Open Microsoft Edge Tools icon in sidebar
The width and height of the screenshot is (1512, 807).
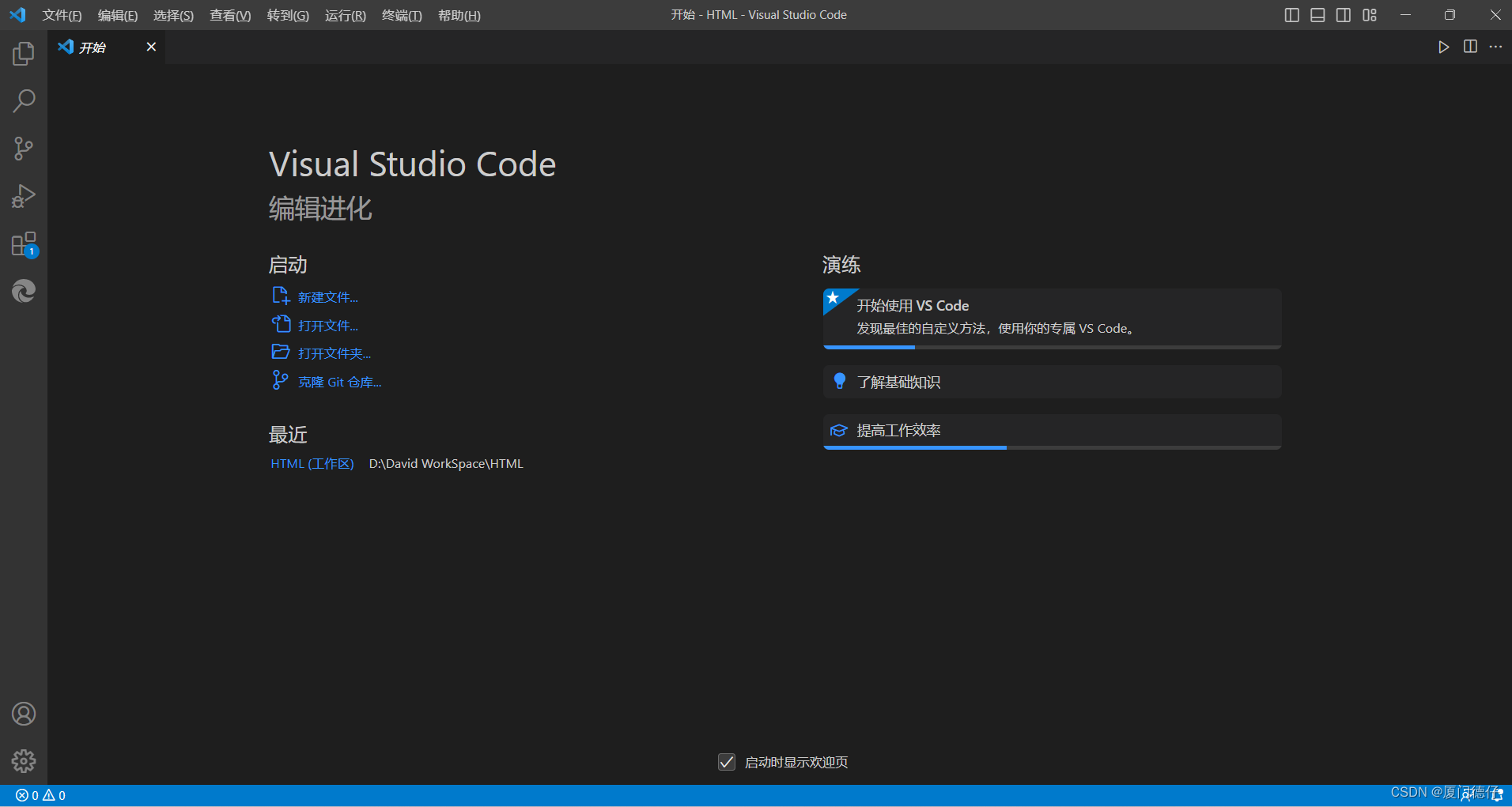24,292
